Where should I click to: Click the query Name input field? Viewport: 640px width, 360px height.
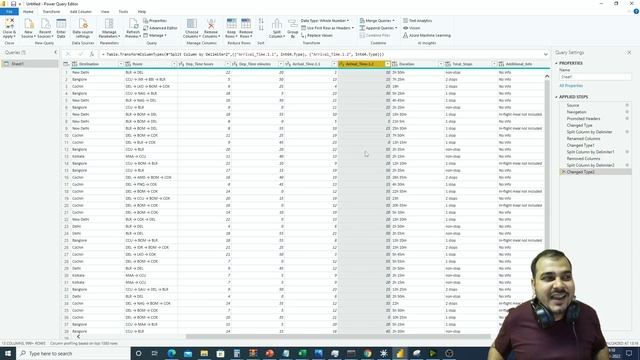click(x=595, y=77)
